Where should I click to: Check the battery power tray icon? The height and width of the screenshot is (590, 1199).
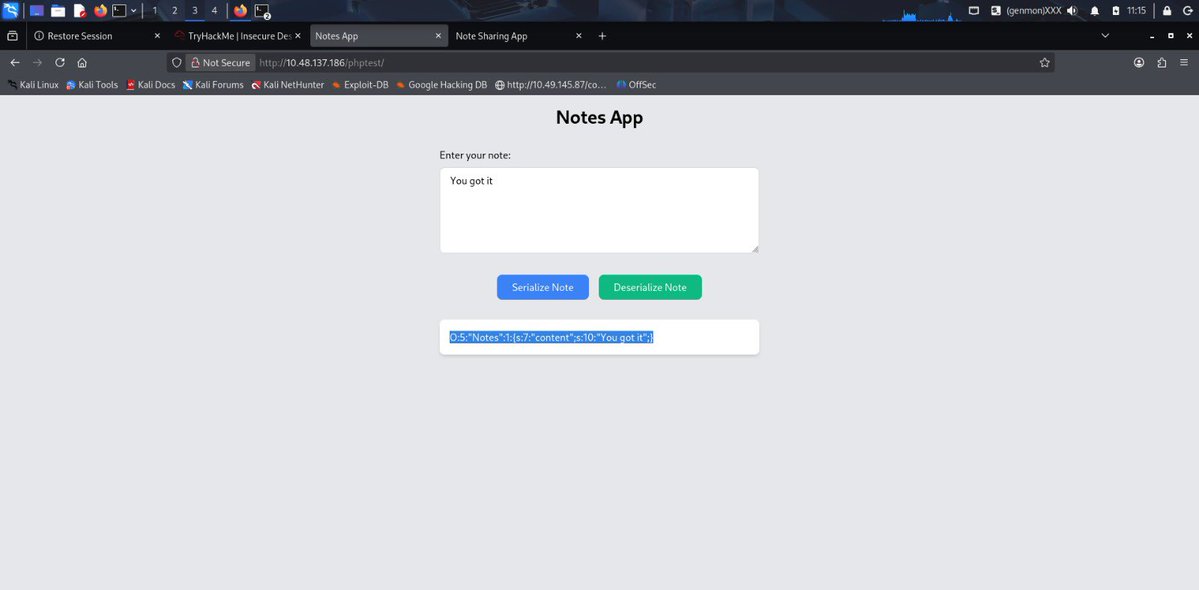pyautogui.click(x=1115, y=11)
